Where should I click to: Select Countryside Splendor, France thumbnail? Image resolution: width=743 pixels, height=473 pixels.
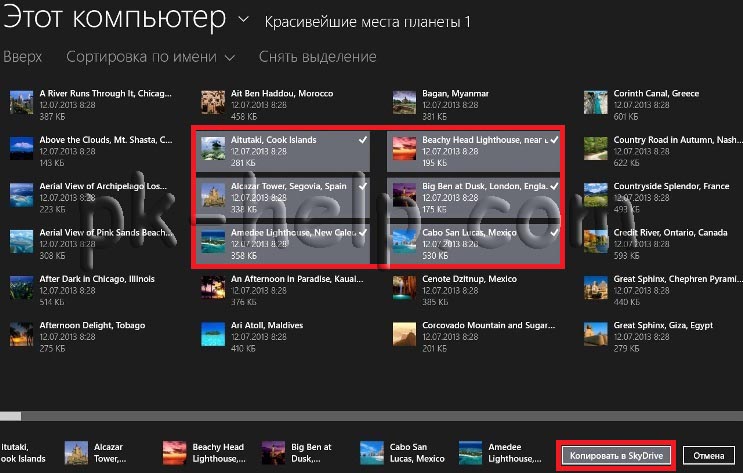coord(596,195)
